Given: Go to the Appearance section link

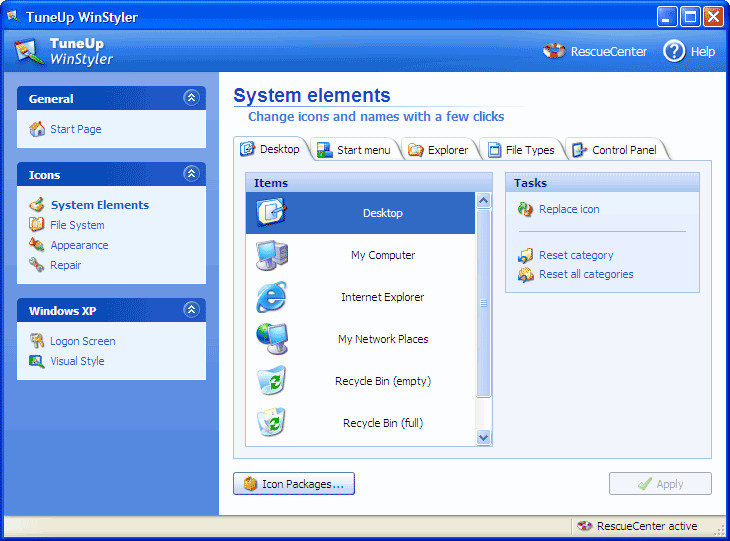Looking at the screenshot, I should pyautogui.click(x=79, y=245).
